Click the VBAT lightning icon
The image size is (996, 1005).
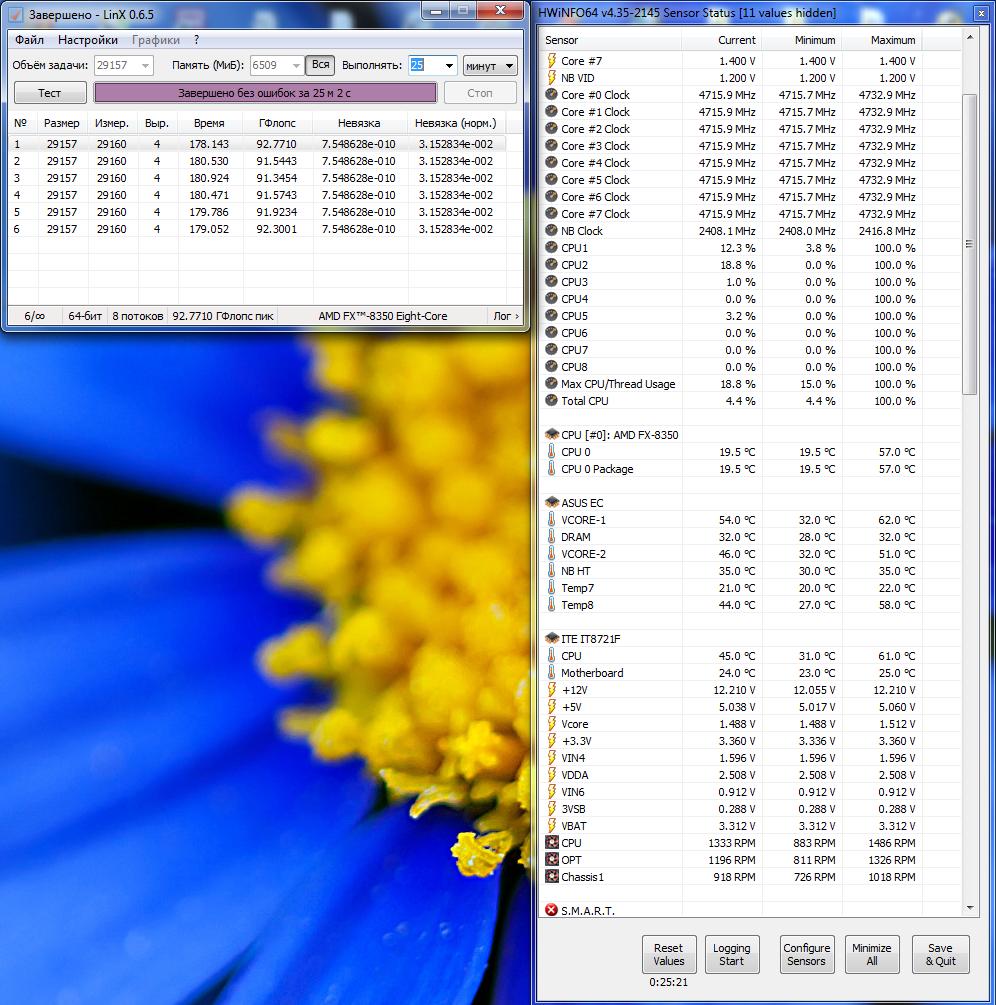[x=551, y=826]
